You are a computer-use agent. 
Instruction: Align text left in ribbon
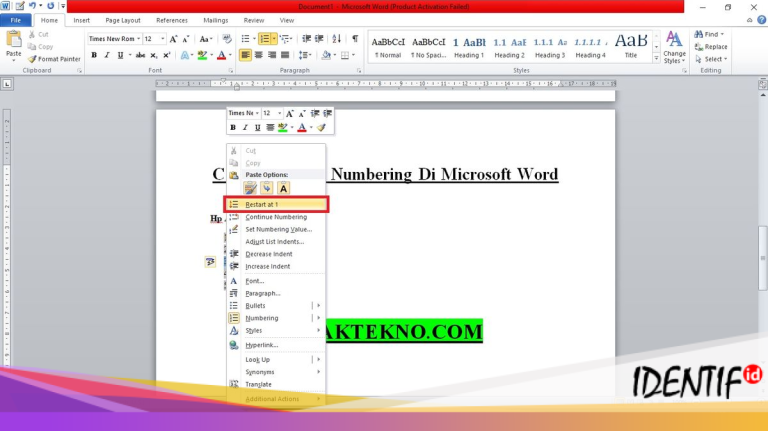pos(245,55)
